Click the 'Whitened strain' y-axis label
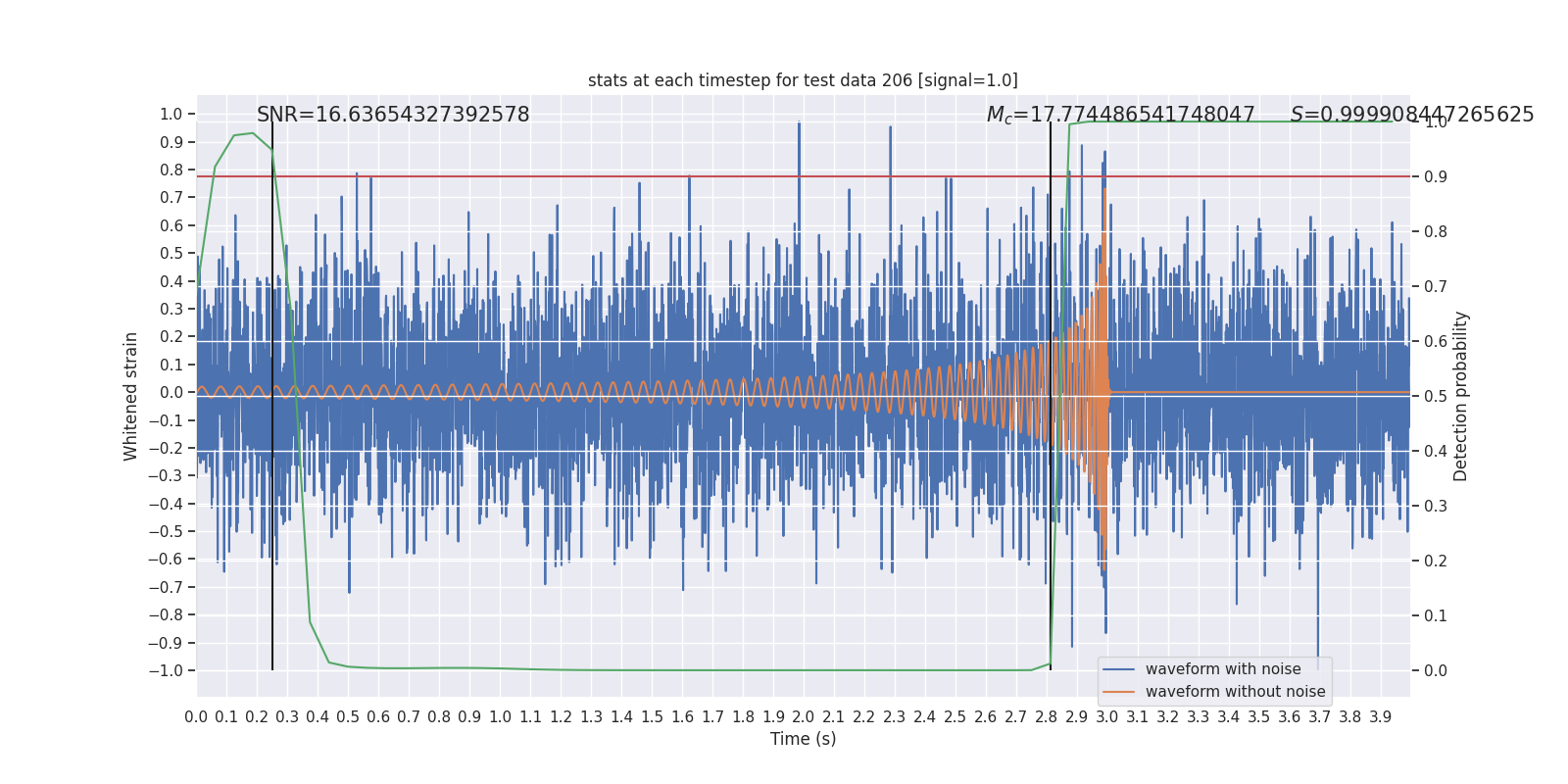The image size is (1568, 784). tap(131, 396)
